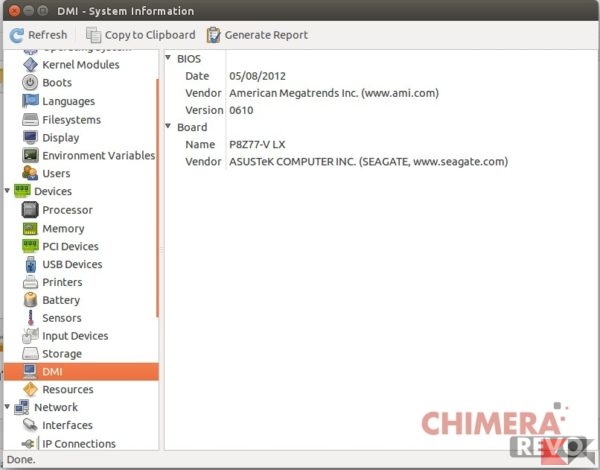The image size is (600, 470).
Task: Select the DMI computer icon
Action: [x=30, y=371]
